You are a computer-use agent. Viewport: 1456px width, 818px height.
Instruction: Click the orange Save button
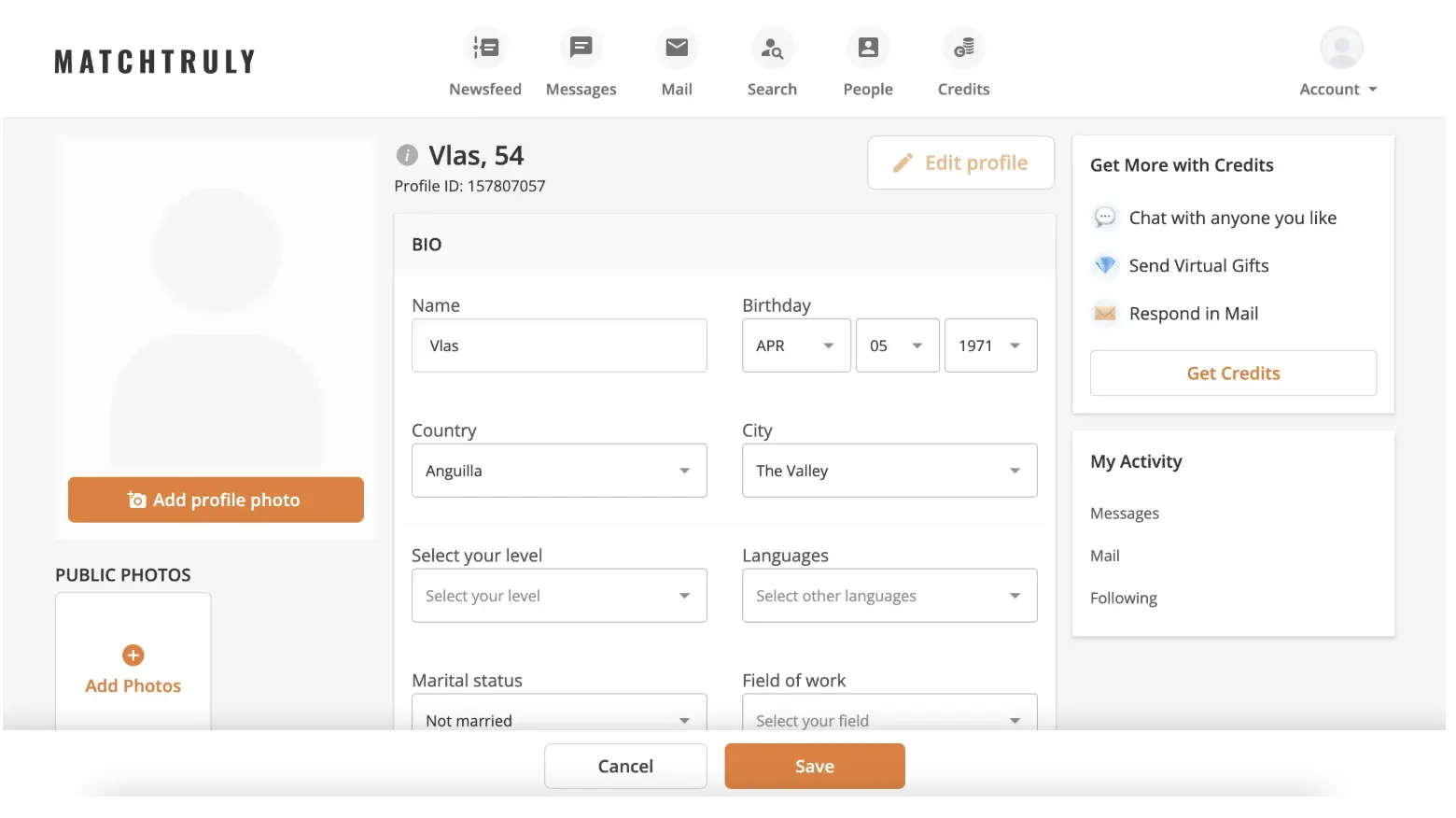[x=815, y=767]
